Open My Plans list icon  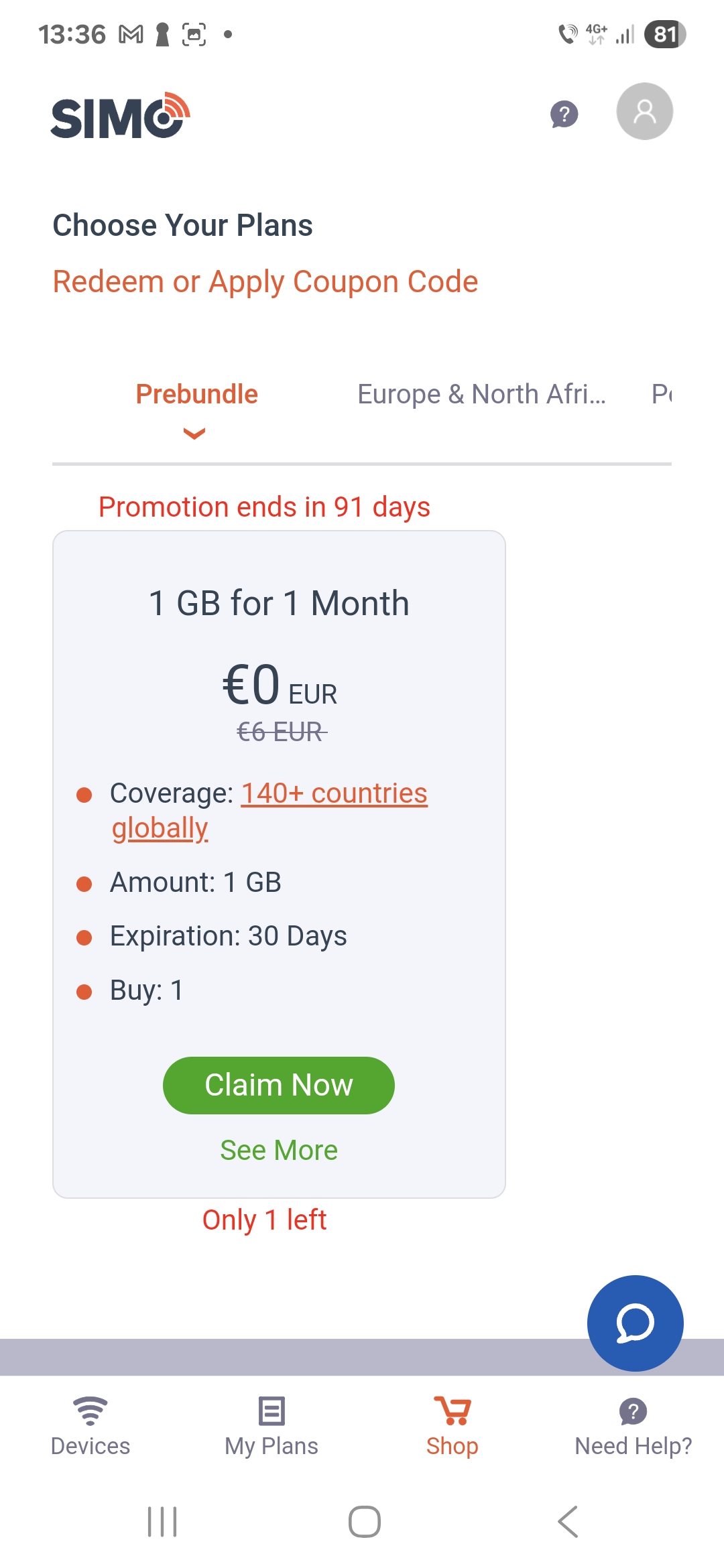click(271, 1411)
